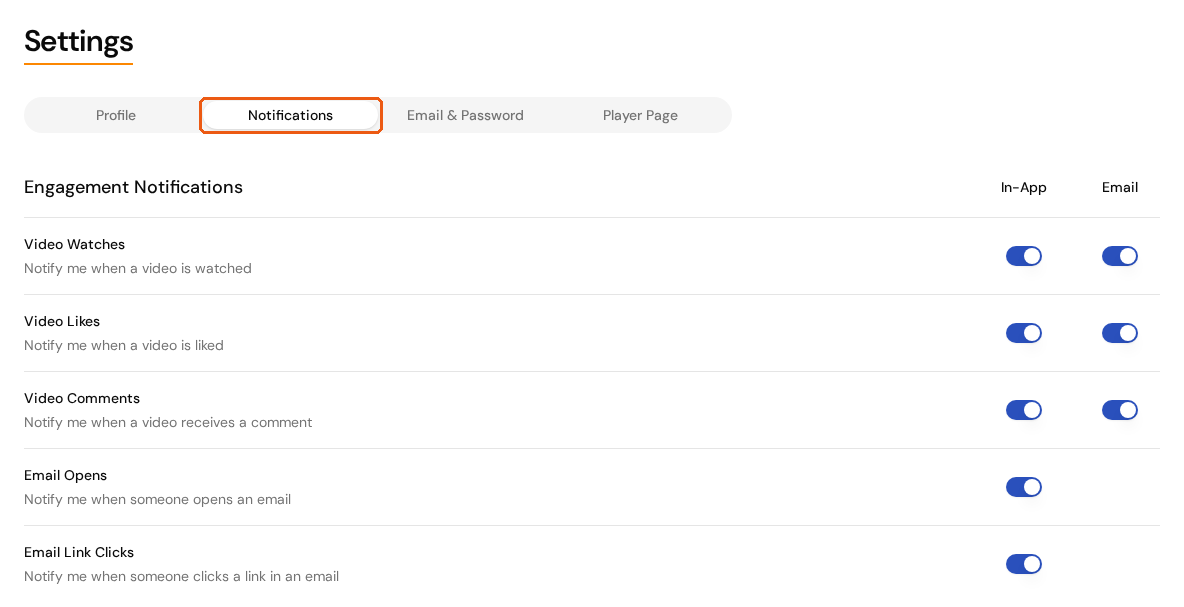
Task: Disable in-app notifications for Video Watches
Action: (1023, 256)
